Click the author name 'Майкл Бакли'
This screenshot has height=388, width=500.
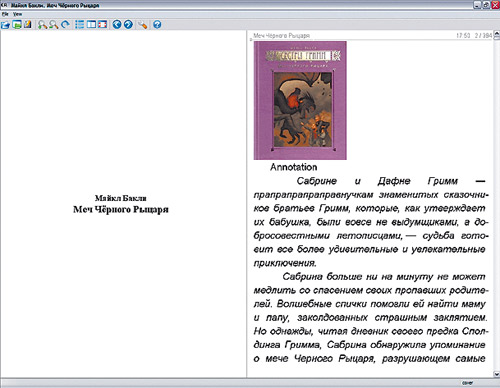[x=121, y=198]
